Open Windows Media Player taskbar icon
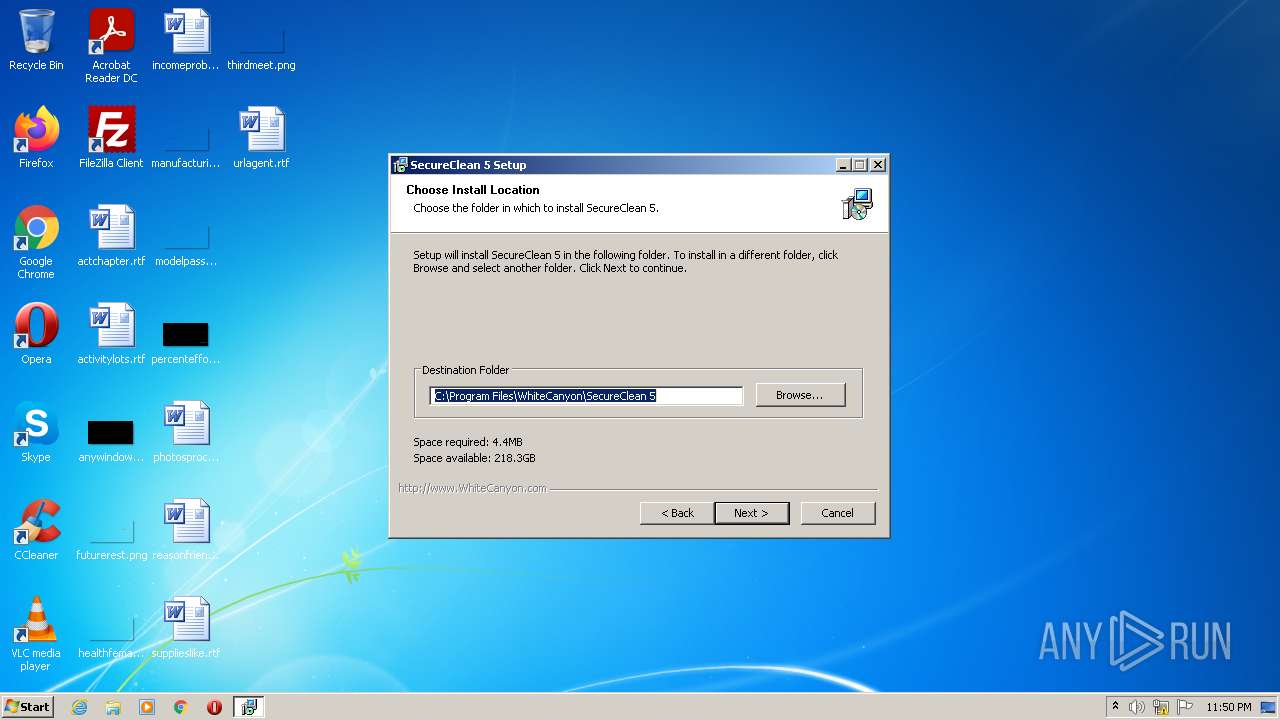 (147, 707)
